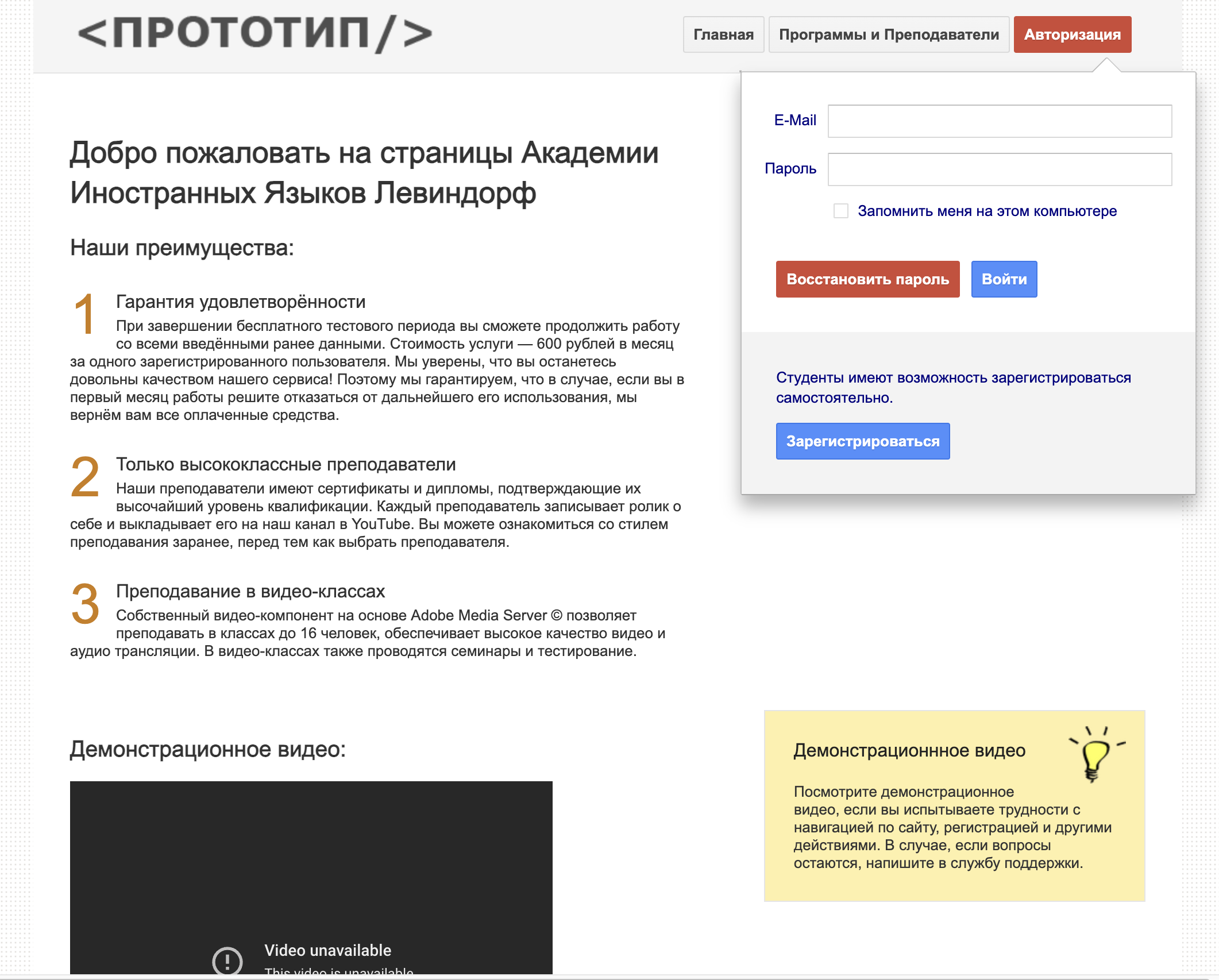Viewport: 1219px width, 980px height.
Task: Focus the Пароль input field
Action: point(999,169)
